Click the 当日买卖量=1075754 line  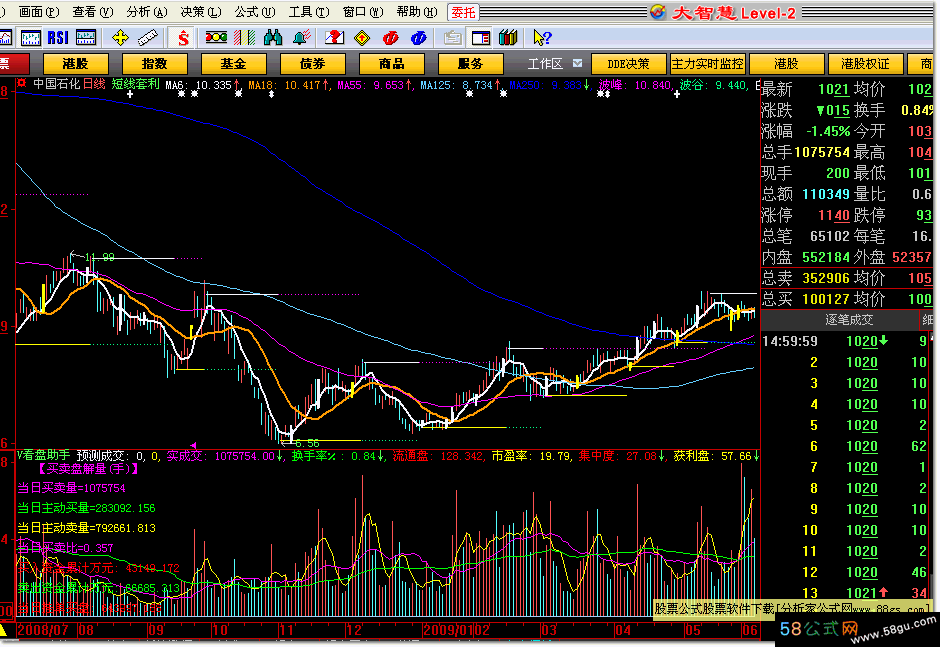pyautogui.click(x=71, y=488)
